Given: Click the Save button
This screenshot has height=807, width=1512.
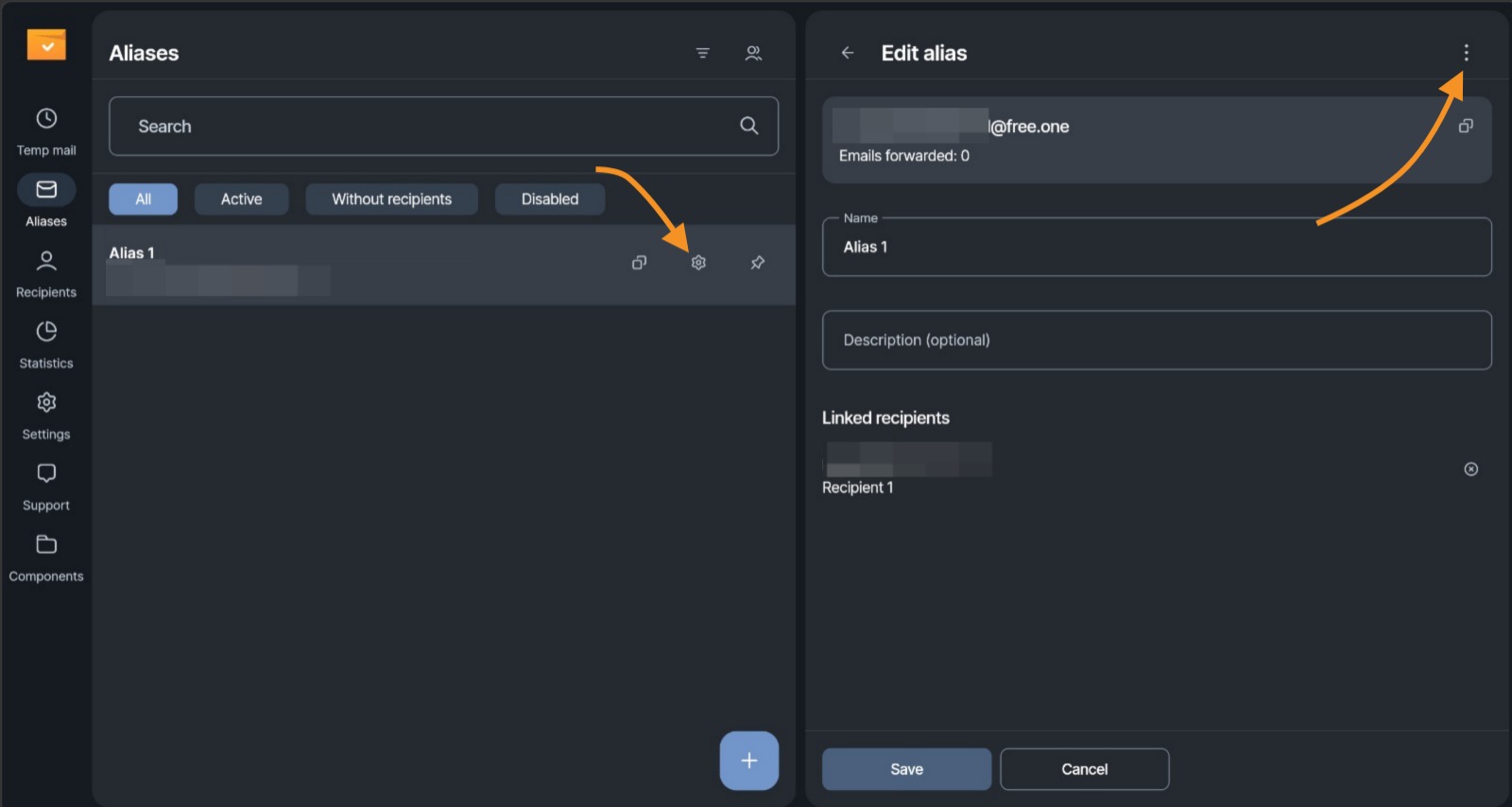Looking at the screenshot, I should click(907, 769).
